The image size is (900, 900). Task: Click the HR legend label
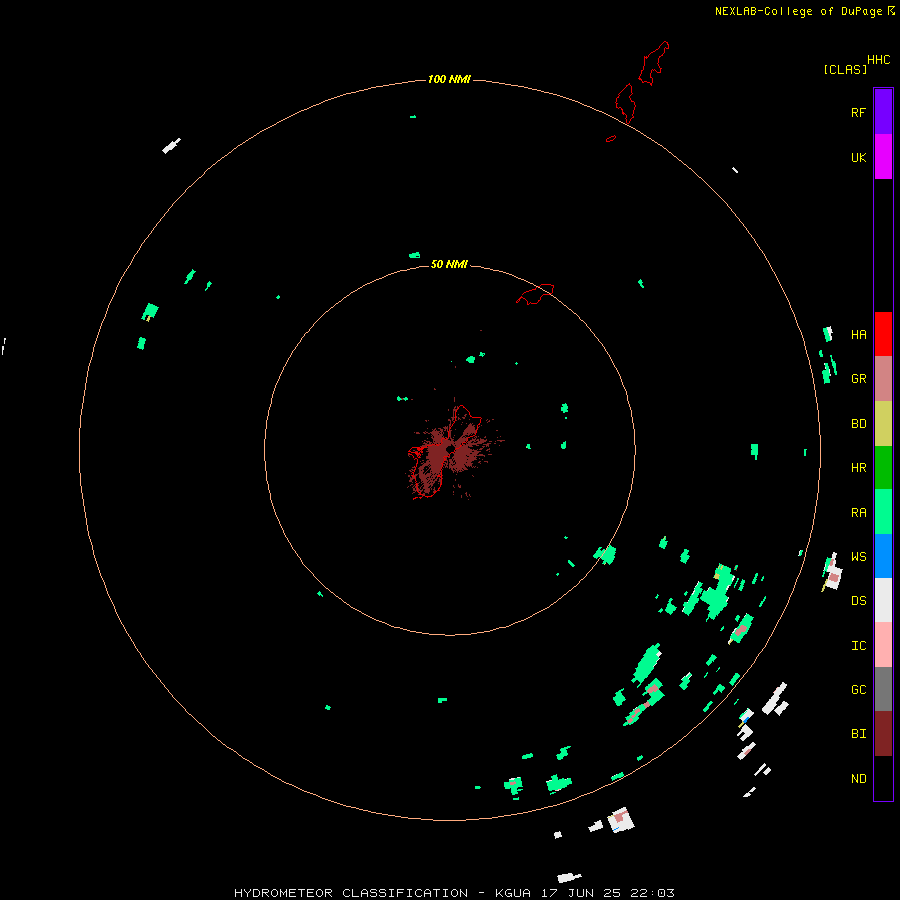858,468
